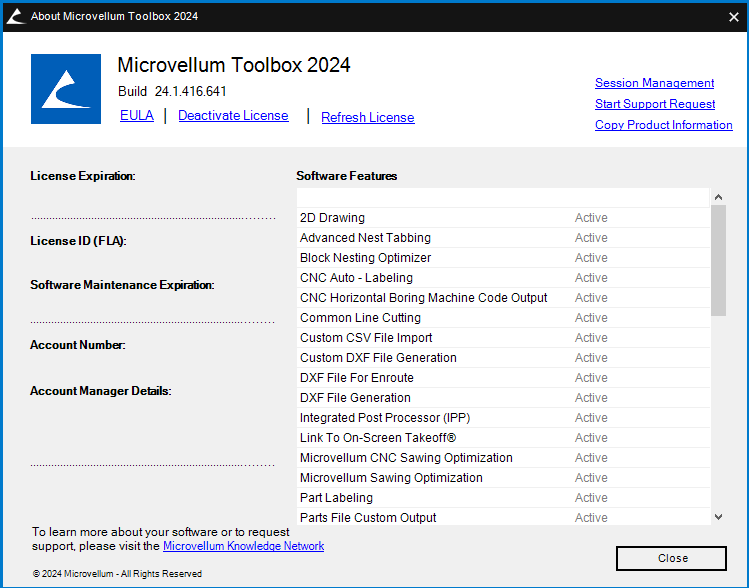Select Common Line Cutting row
This screenshot has height=588, width=749.
(x=503, y=318)
